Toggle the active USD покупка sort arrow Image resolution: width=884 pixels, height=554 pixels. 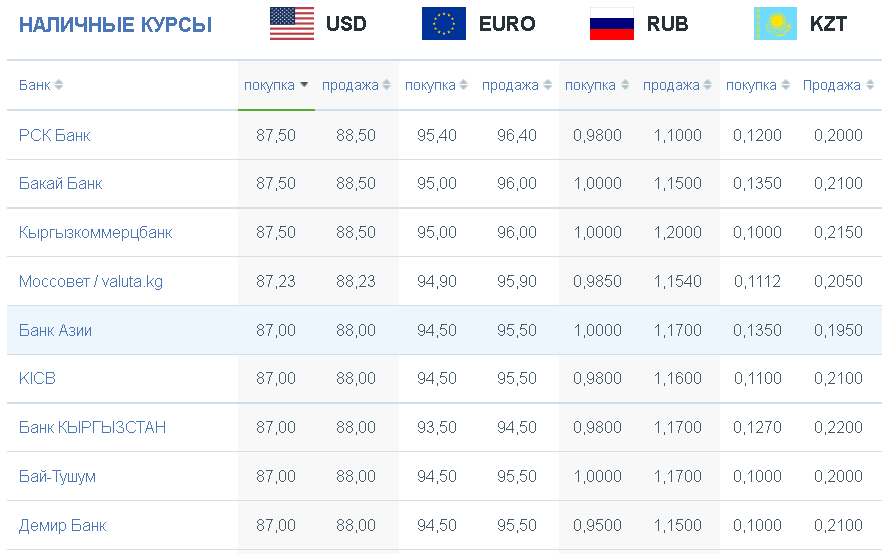304,85
